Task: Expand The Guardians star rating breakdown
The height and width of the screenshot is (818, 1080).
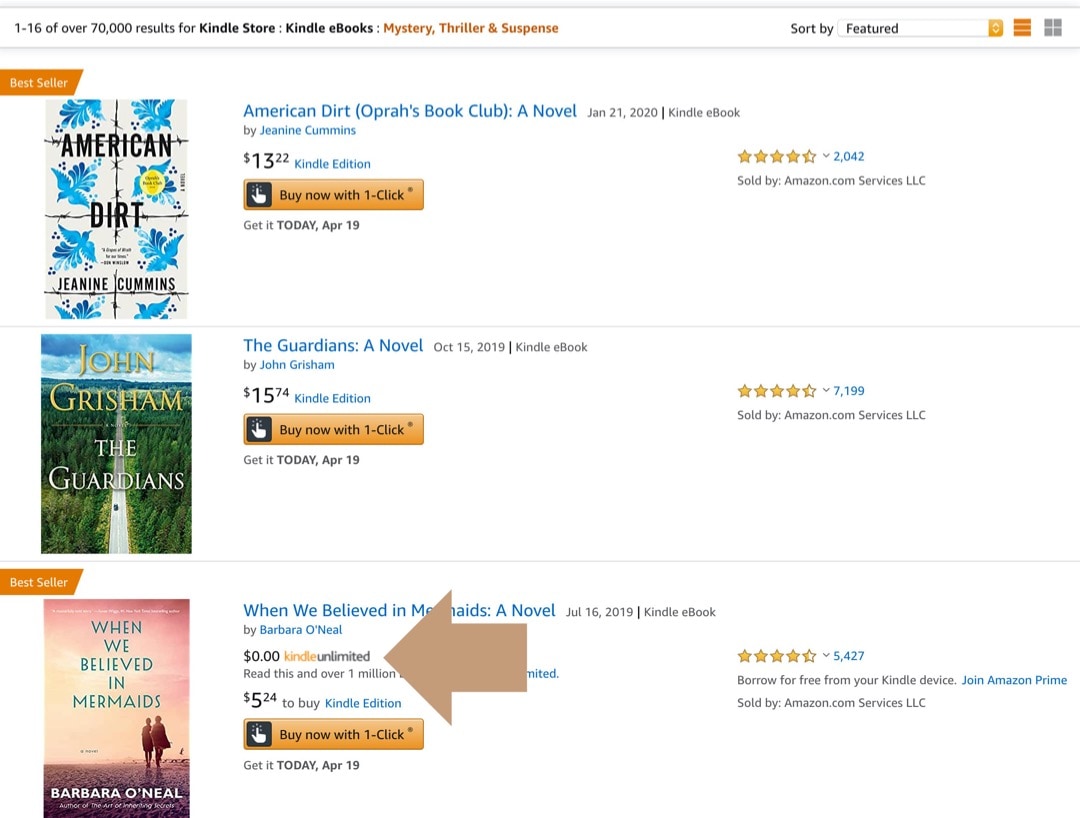Action: click(826, 391)
